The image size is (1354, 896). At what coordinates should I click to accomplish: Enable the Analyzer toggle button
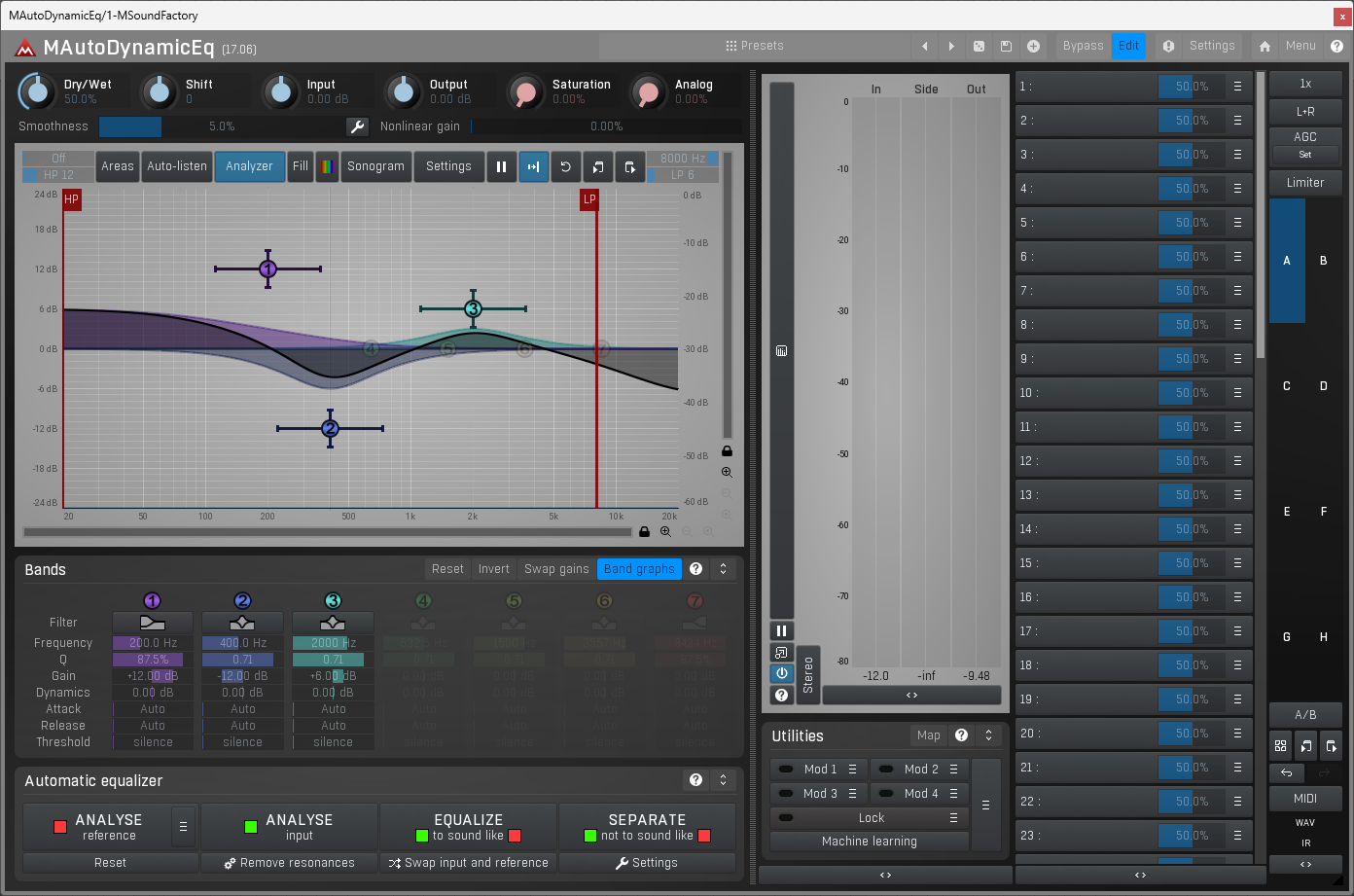pyautogui.click(x=249, y=166)
